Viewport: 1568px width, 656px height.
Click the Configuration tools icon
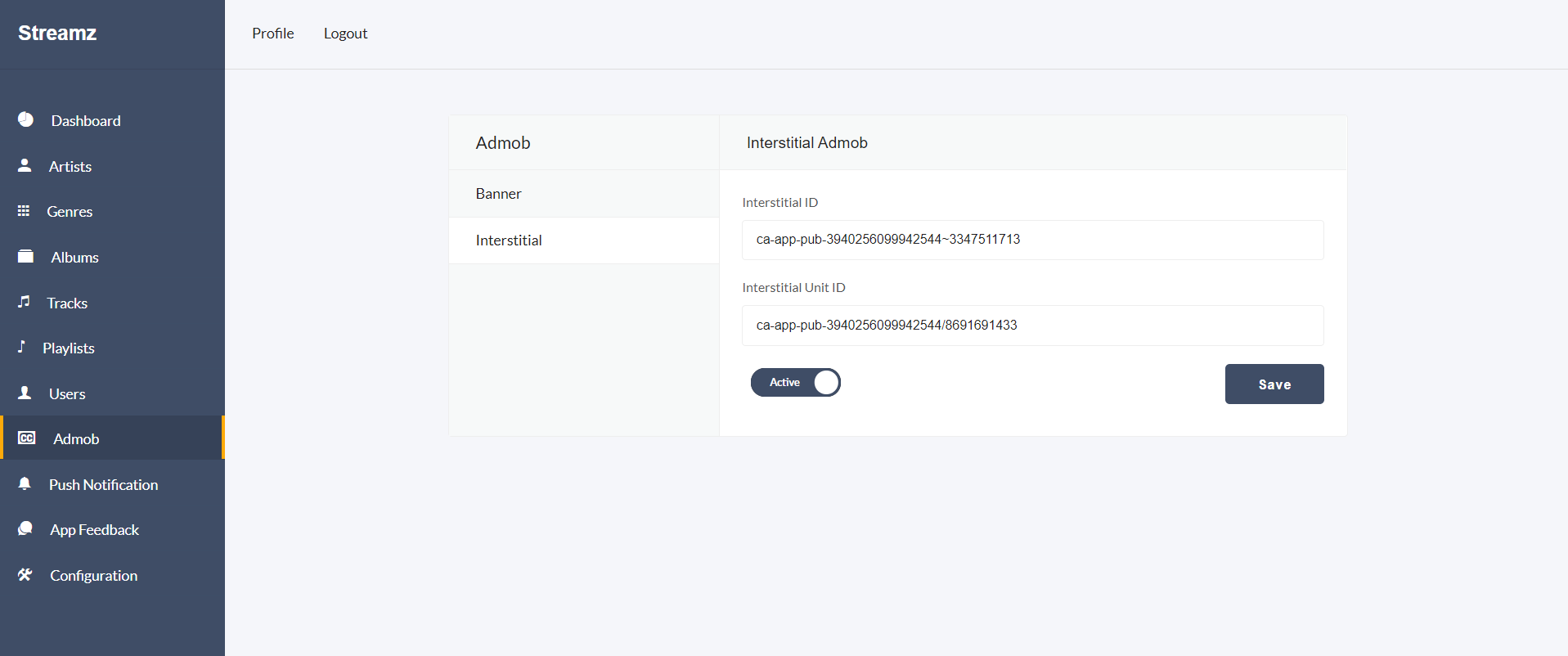coord(25,574)
